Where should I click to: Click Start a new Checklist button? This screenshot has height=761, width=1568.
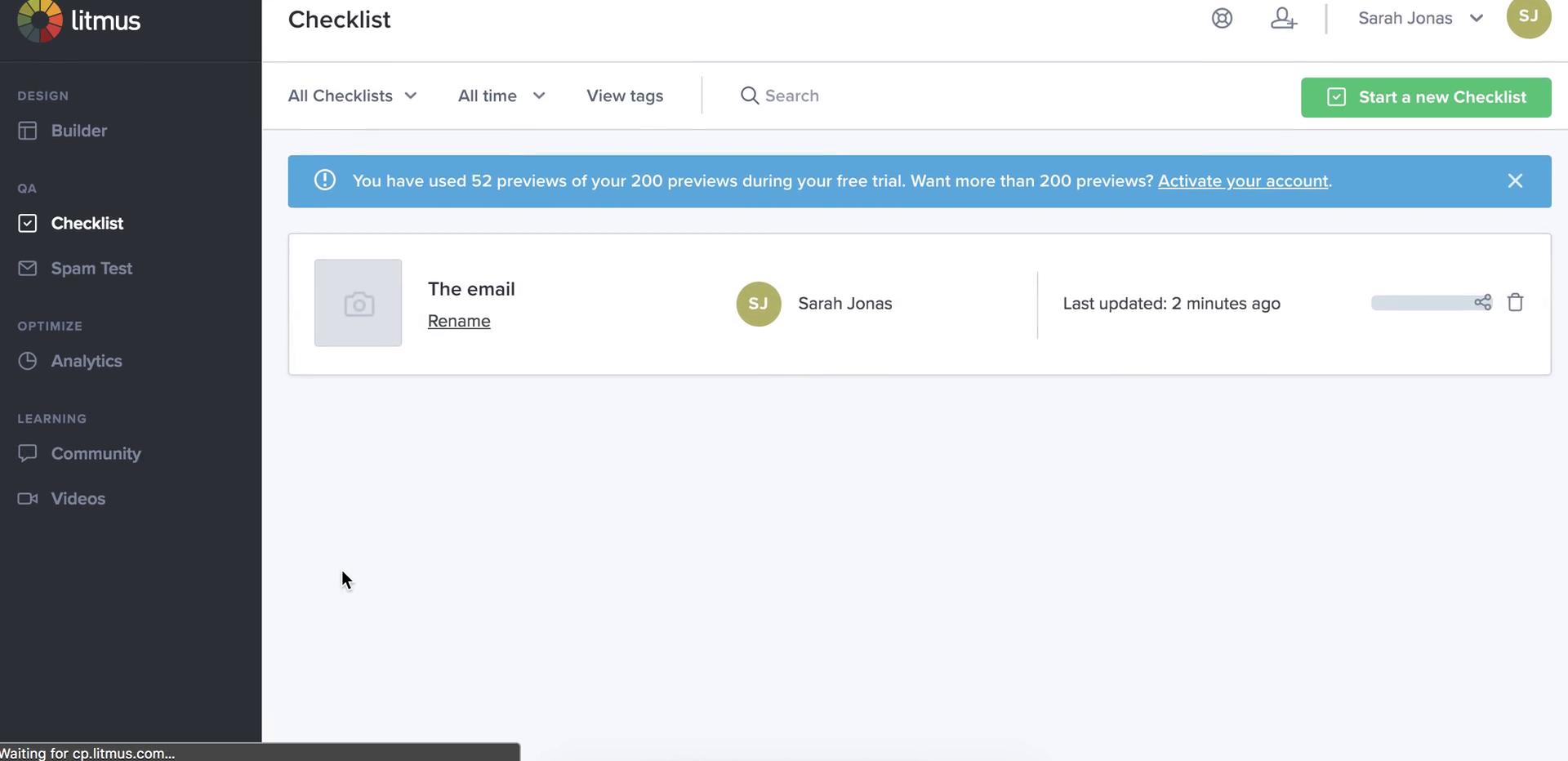click(1425, 97)
